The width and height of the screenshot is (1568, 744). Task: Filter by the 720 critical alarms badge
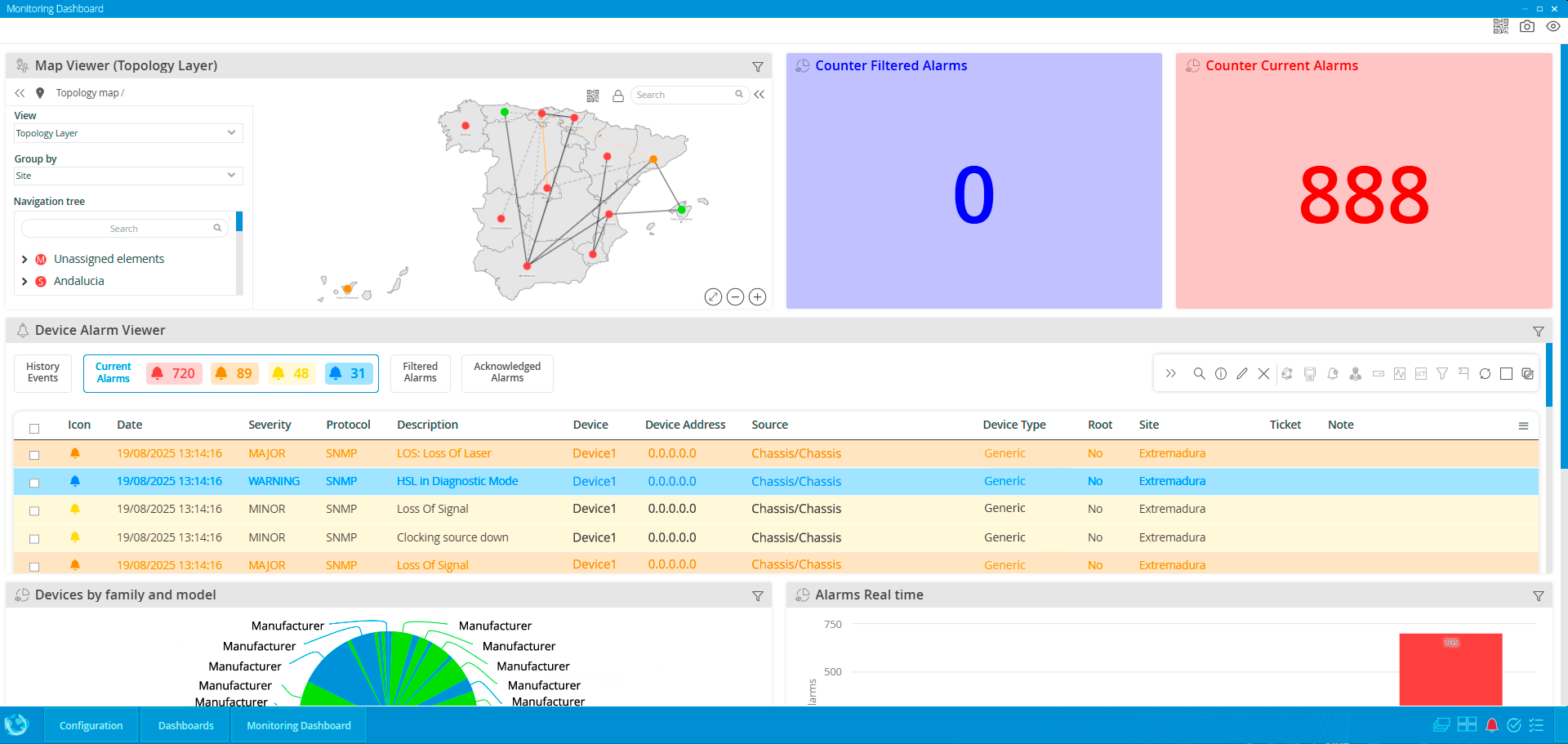(x=173, y=373)
